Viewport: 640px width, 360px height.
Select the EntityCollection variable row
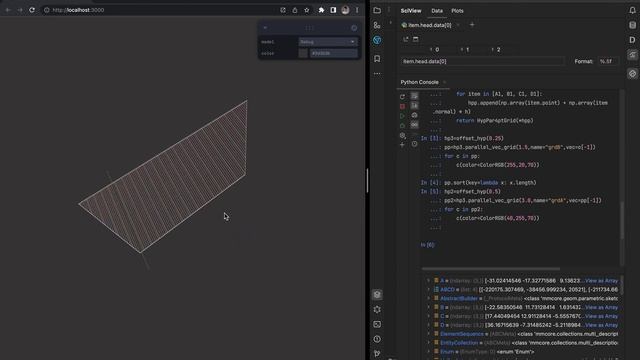(x=522, y=343)
